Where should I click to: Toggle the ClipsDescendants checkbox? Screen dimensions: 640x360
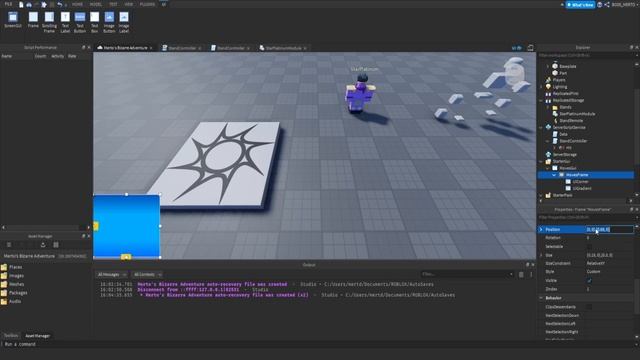[589, 307]
